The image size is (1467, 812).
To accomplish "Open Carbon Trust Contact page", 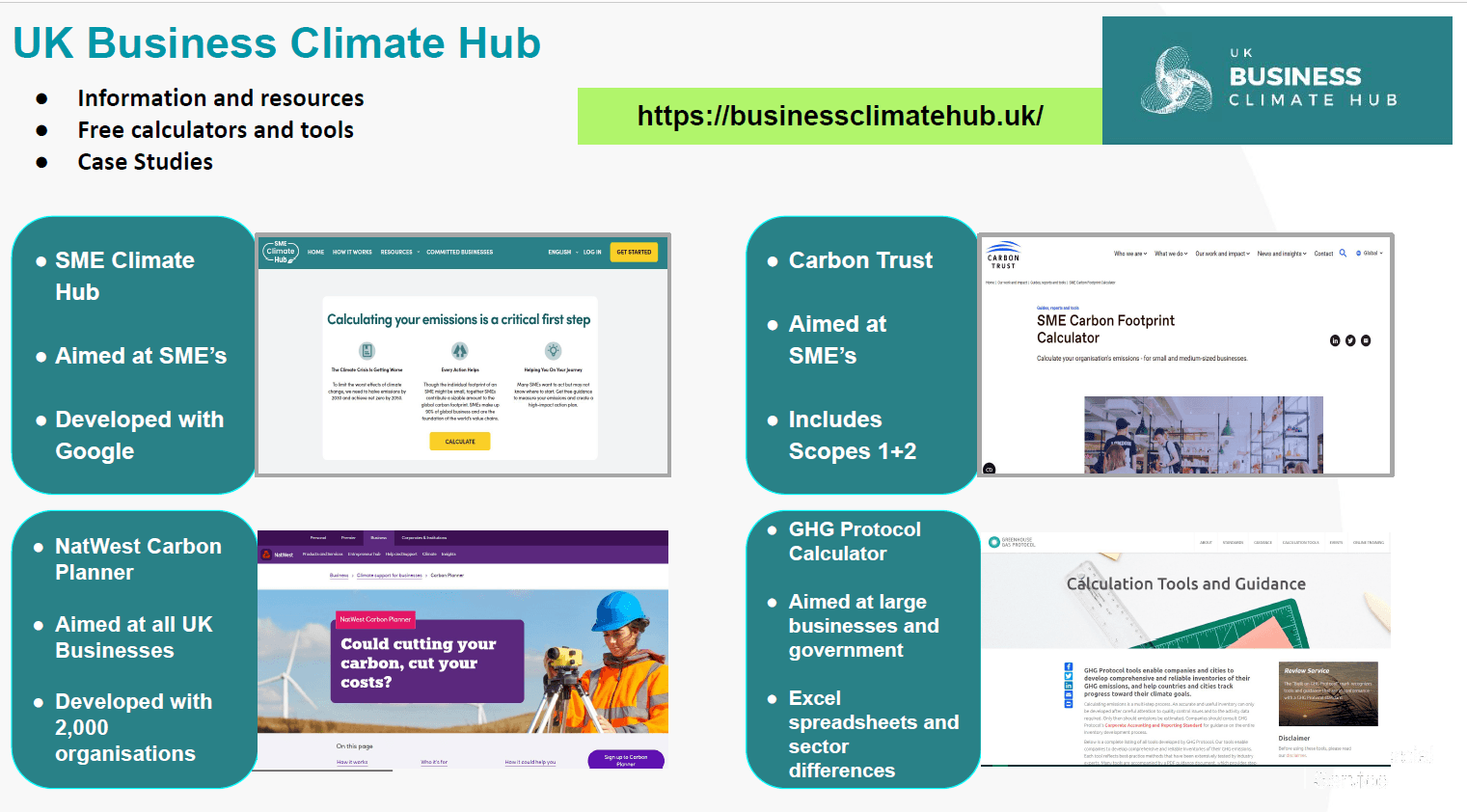I will click(x=1323, y=254).
